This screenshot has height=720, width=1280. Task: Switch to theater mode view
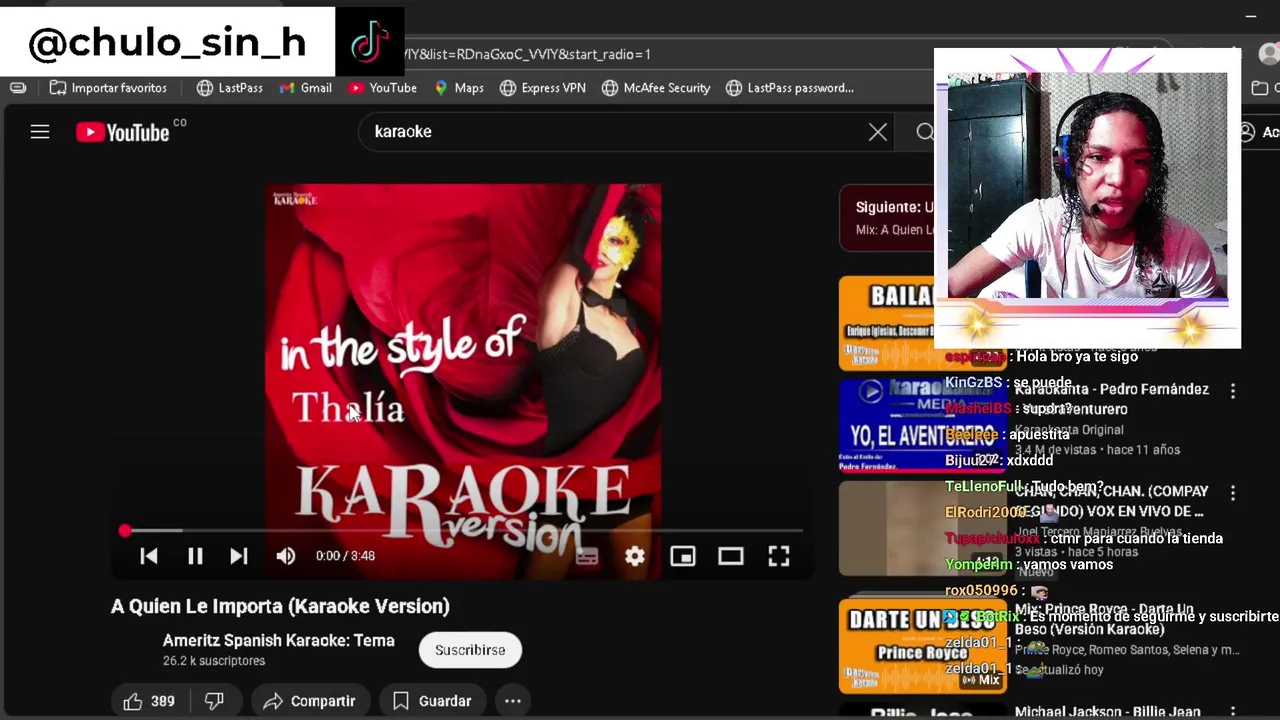(731, 556)
